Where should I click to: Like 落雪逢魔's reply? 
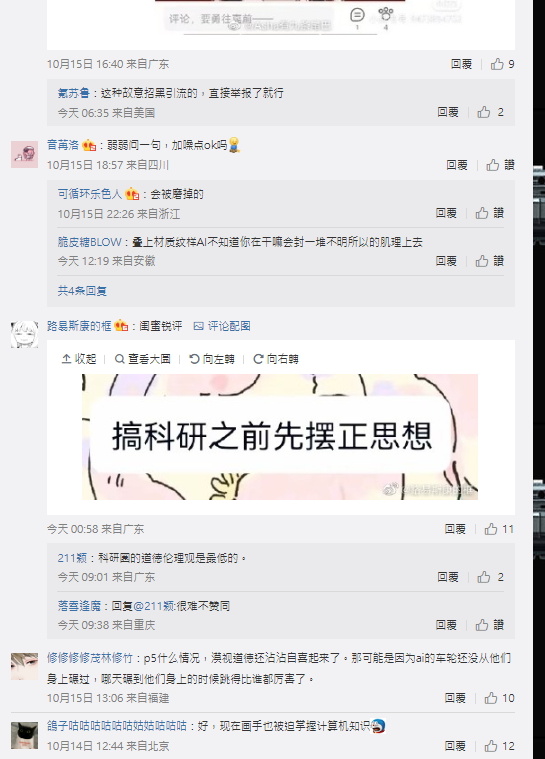pos(489,625)
